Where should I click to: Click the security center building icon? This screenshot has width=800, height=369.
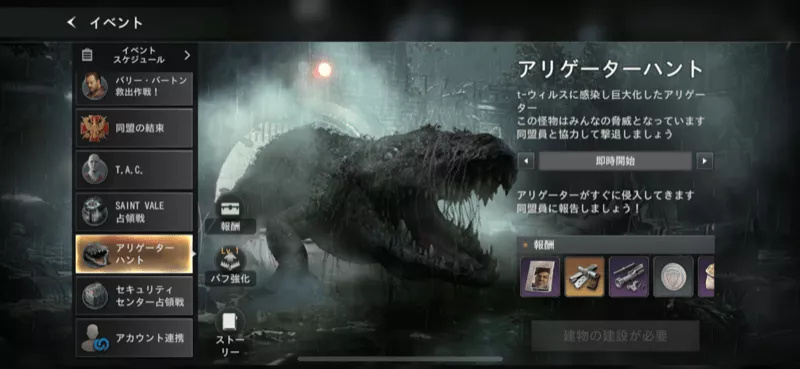coord(95,296)
